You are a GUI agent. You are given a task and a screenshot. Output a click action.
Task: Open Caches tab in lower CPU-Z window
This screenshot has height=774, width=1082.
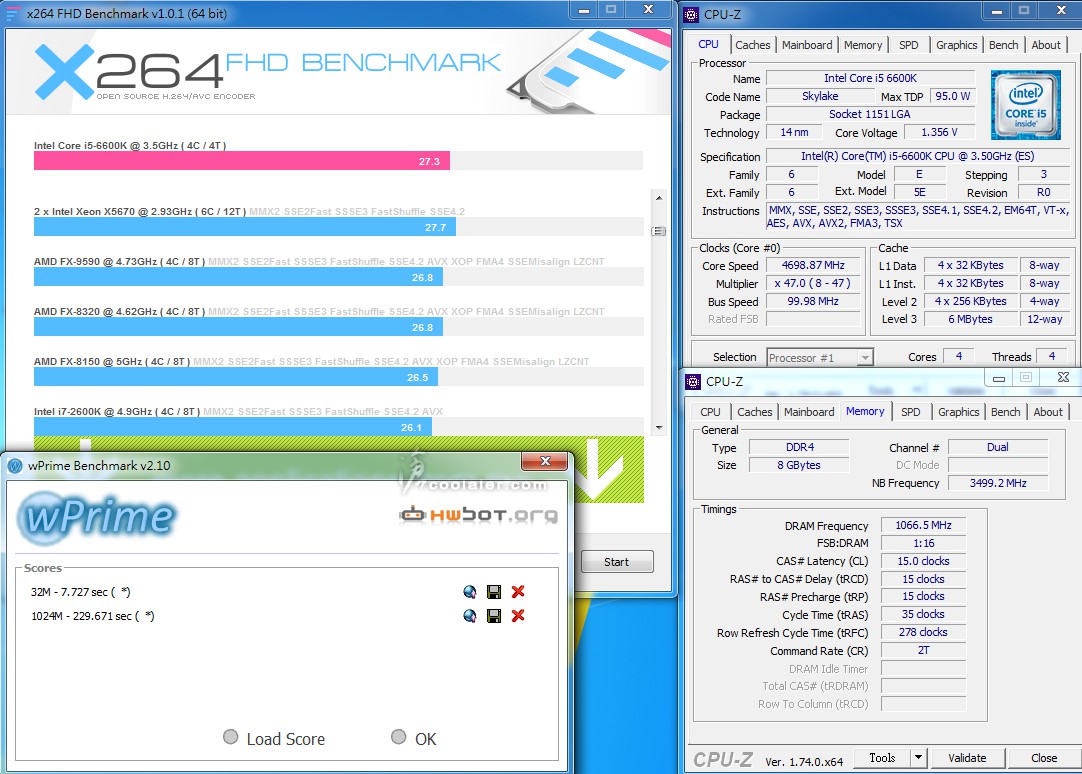tap(754, 412)
